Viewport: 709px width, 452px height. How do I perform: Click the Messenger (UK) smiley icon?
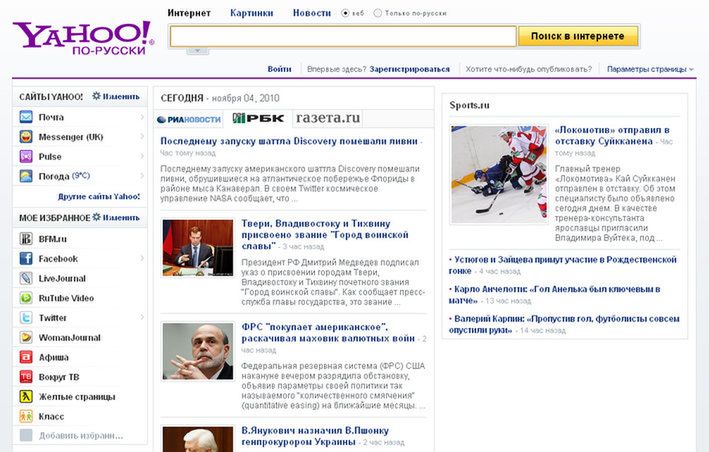(26, 137)
